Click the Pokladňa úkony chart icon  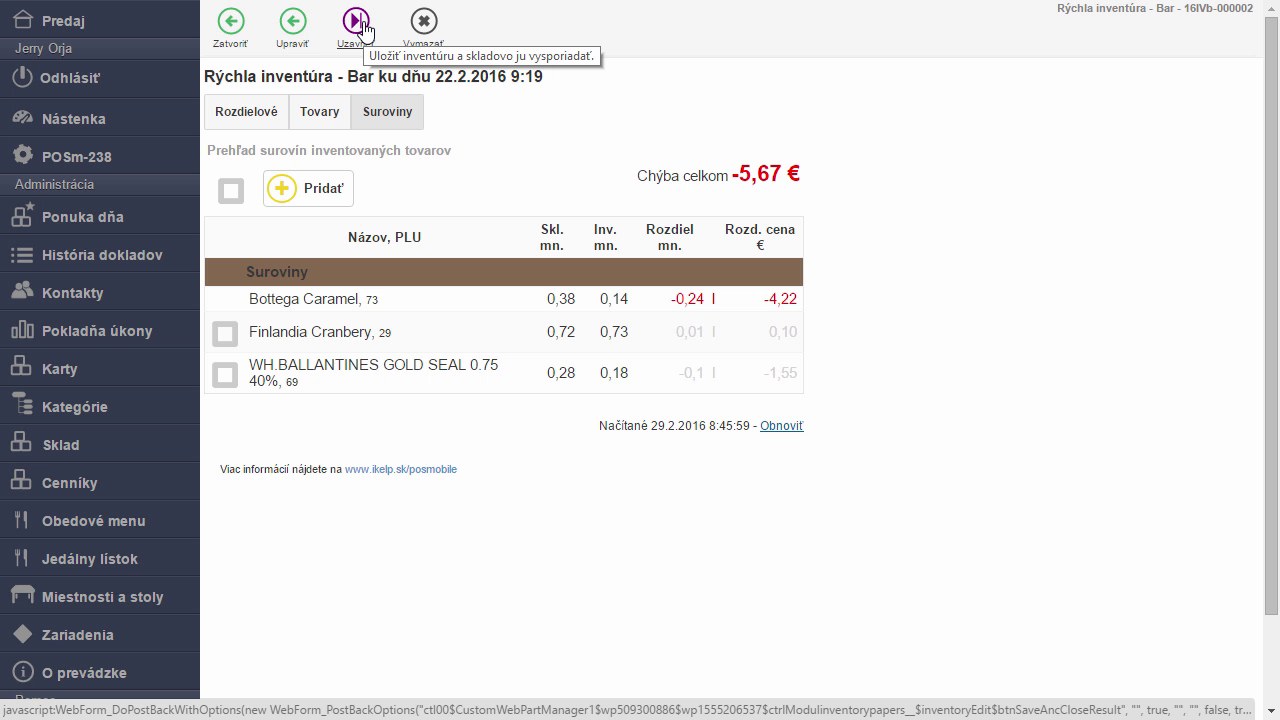22,329
